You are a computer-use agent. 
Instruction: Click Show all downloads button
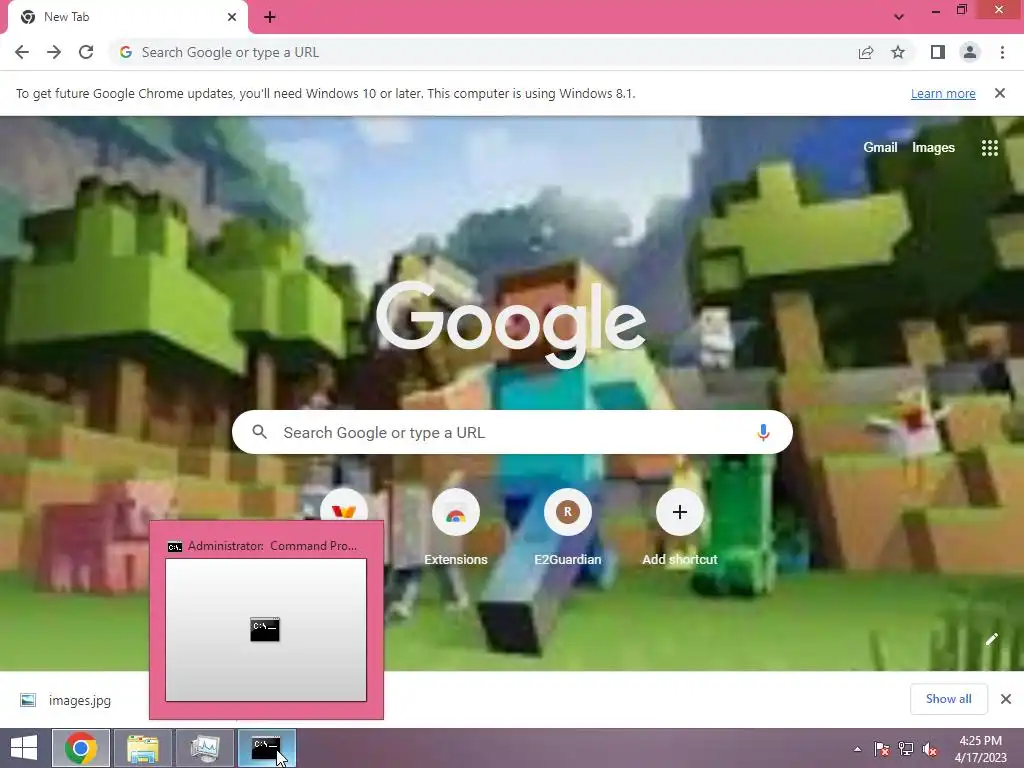pos(949,699)
